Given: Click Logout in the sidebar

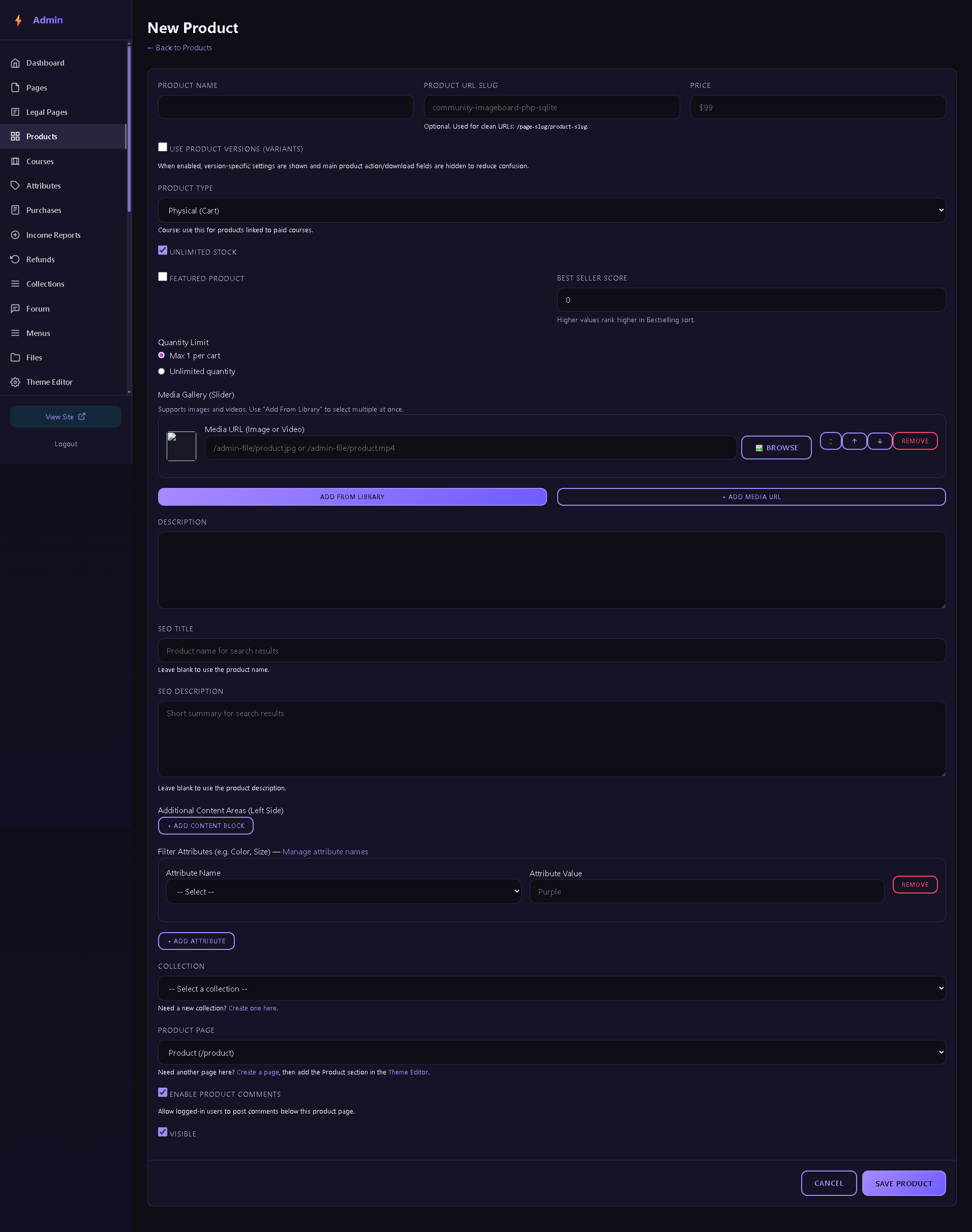Looking at the screenshot, I should pos(66,444).
